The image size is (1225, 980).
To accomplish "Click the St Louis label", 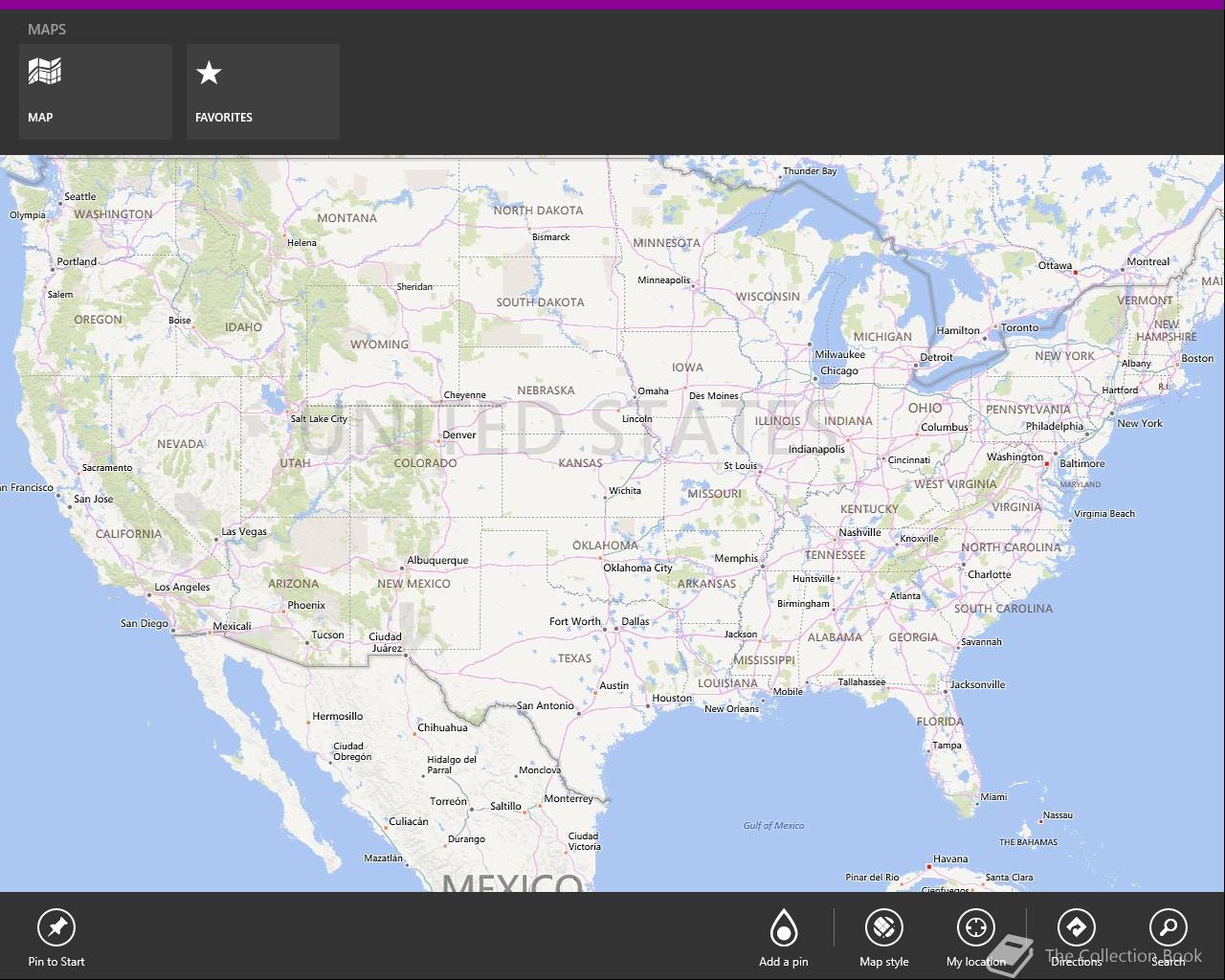I will (x=741, y=466).
